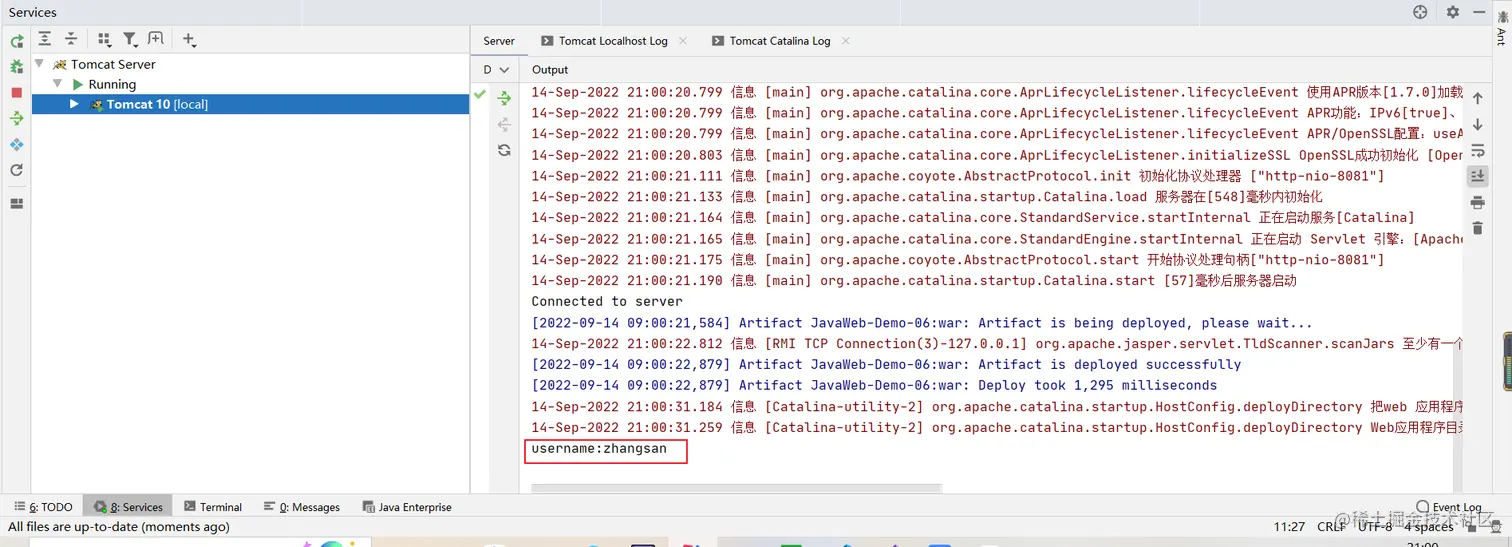Screen dimensions: 1512x547
Task: Click the 11:27 caret position indicator
Action: (x=1289, y=526)
